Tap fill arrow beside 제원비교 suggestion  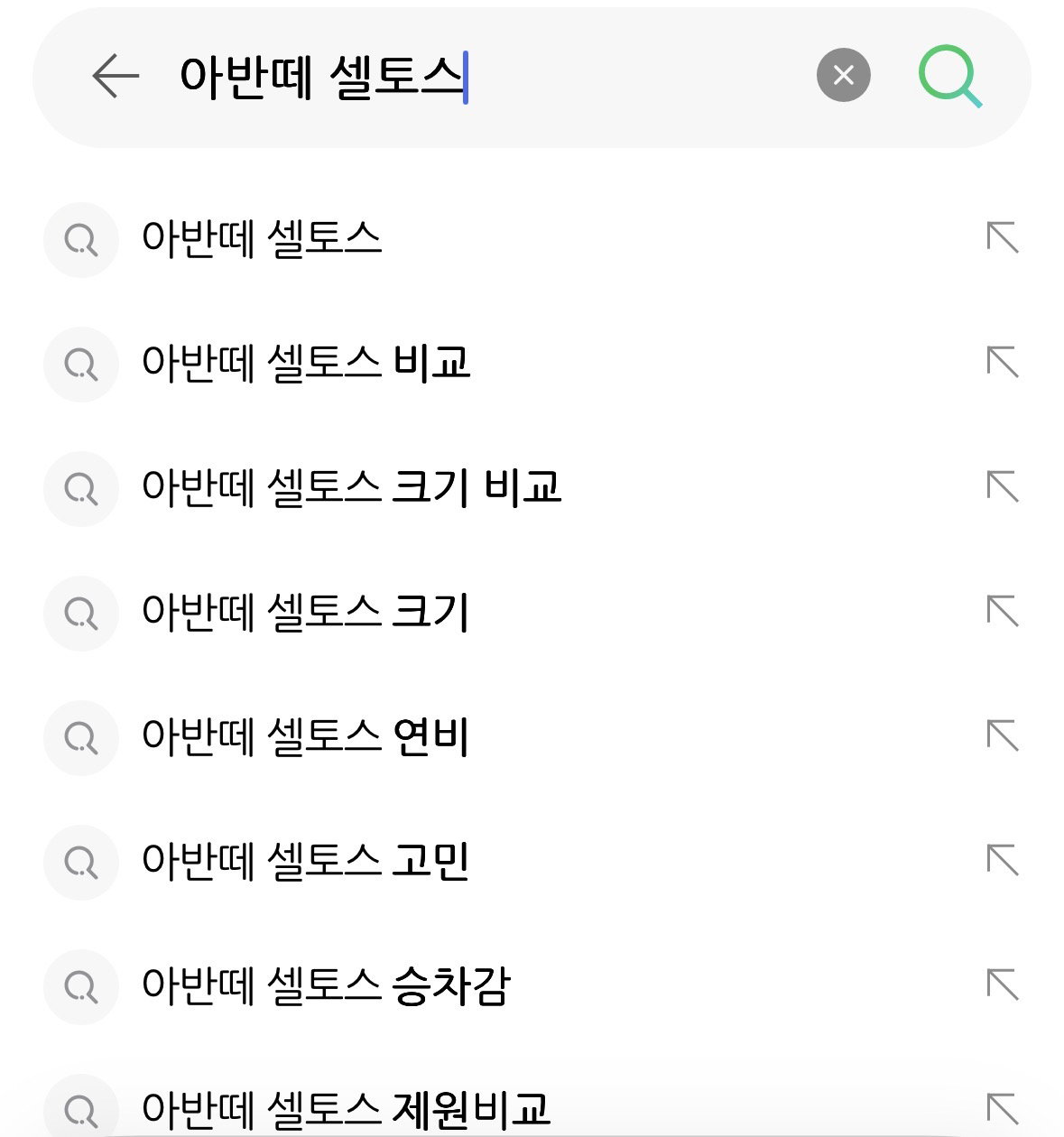coord(1002,1110)
